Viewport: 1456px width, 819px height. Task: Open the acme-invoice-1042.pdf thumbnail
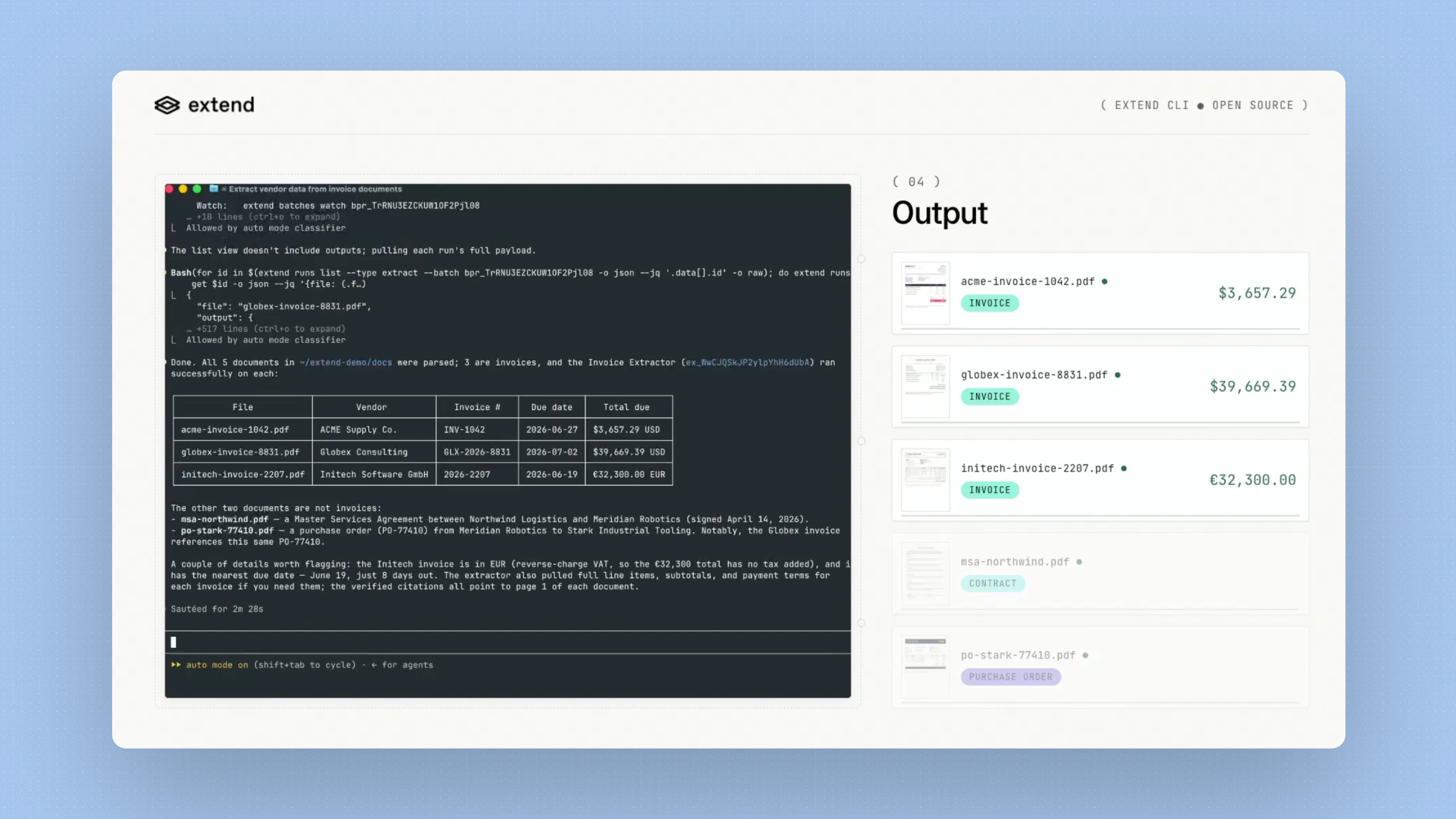pyautogui.click(x=925, y=293)
